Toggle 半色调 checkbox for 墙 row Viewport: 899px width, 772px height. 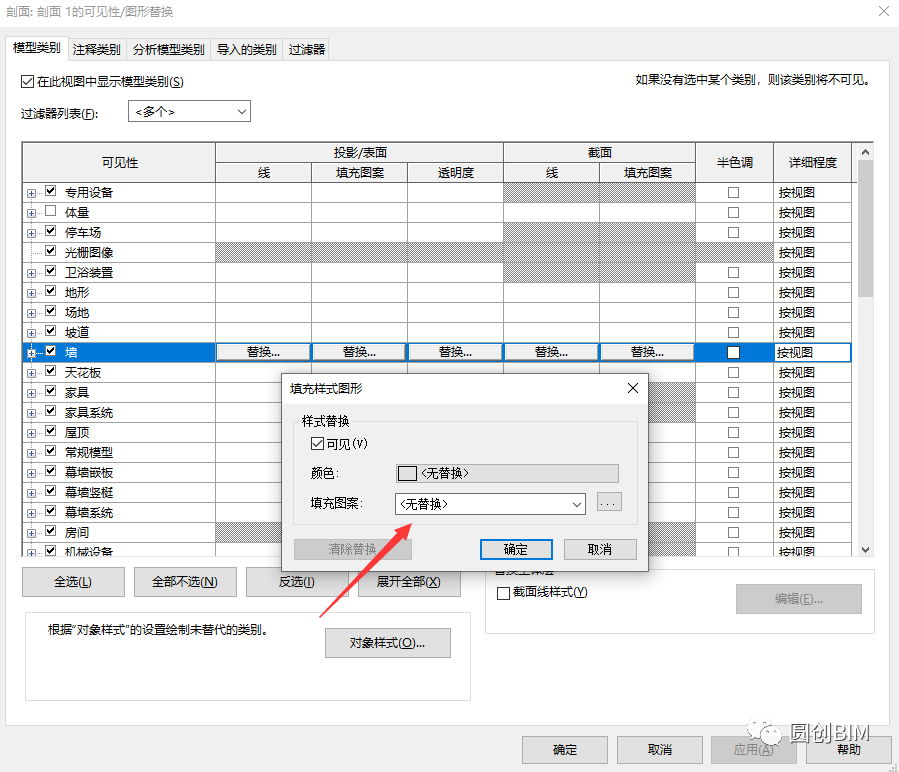coord(733,352)
